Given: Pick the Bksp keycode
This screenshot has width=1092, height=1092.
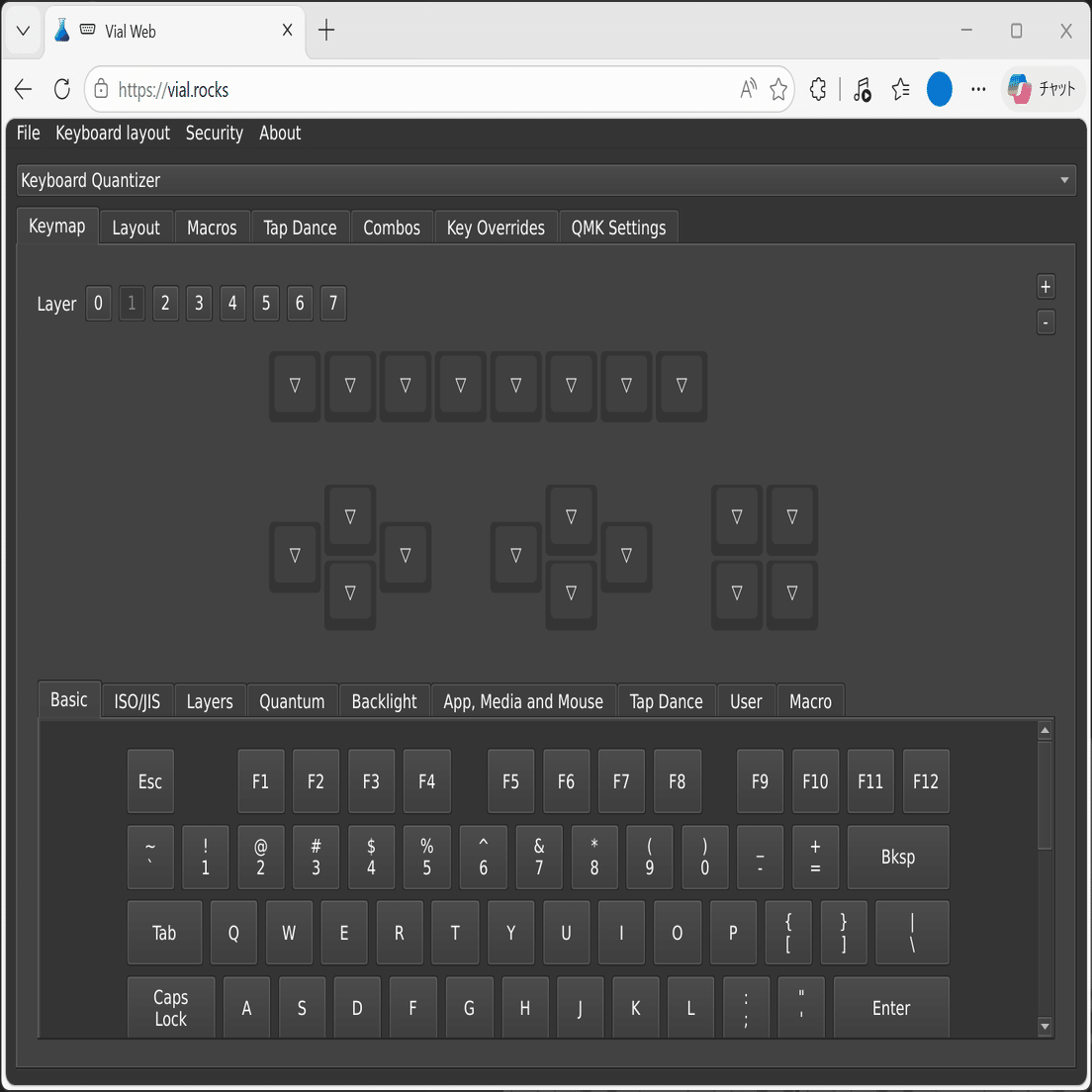Looking at the screenshot, I should [x=898, y=858].
